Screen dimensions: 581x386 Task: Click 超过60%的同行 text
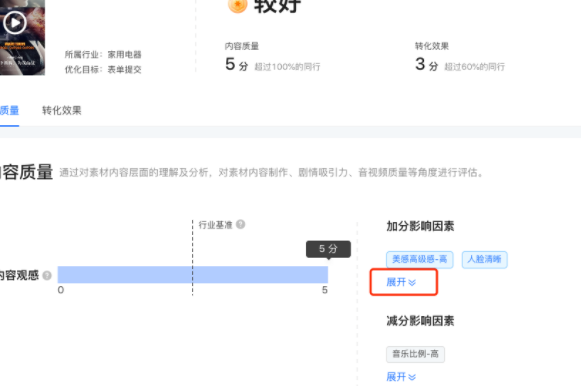click(475, 67)
